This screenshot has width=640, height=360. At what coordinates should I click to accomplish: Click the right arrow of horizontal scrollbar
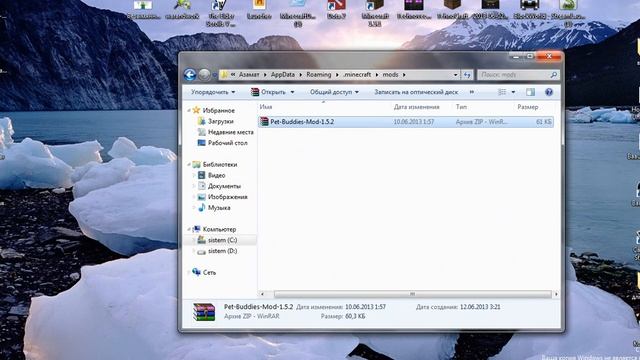coord(556,294)
